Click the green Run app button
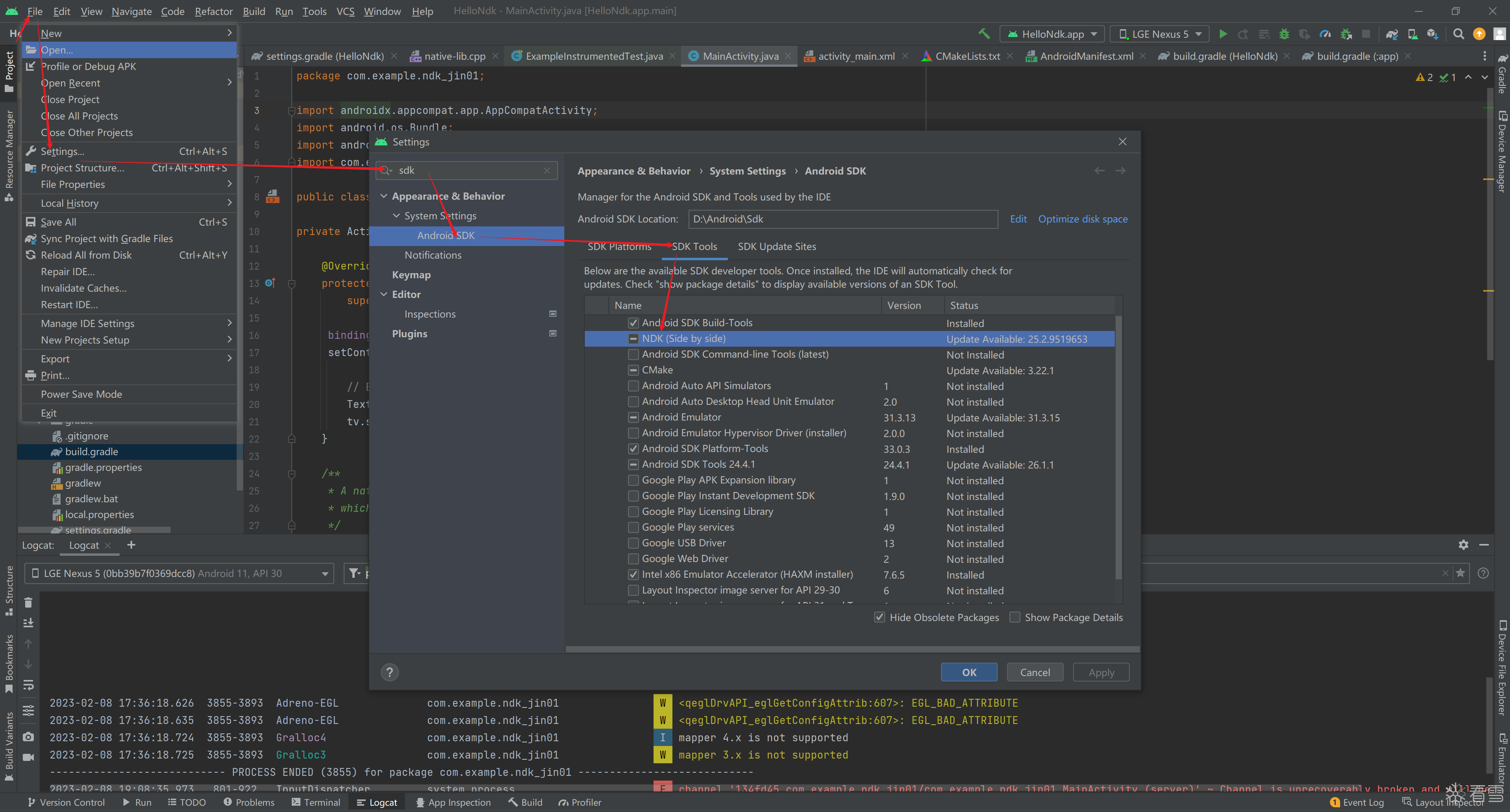Viewport: 1510px width, 812px height. pos(1223,34)
